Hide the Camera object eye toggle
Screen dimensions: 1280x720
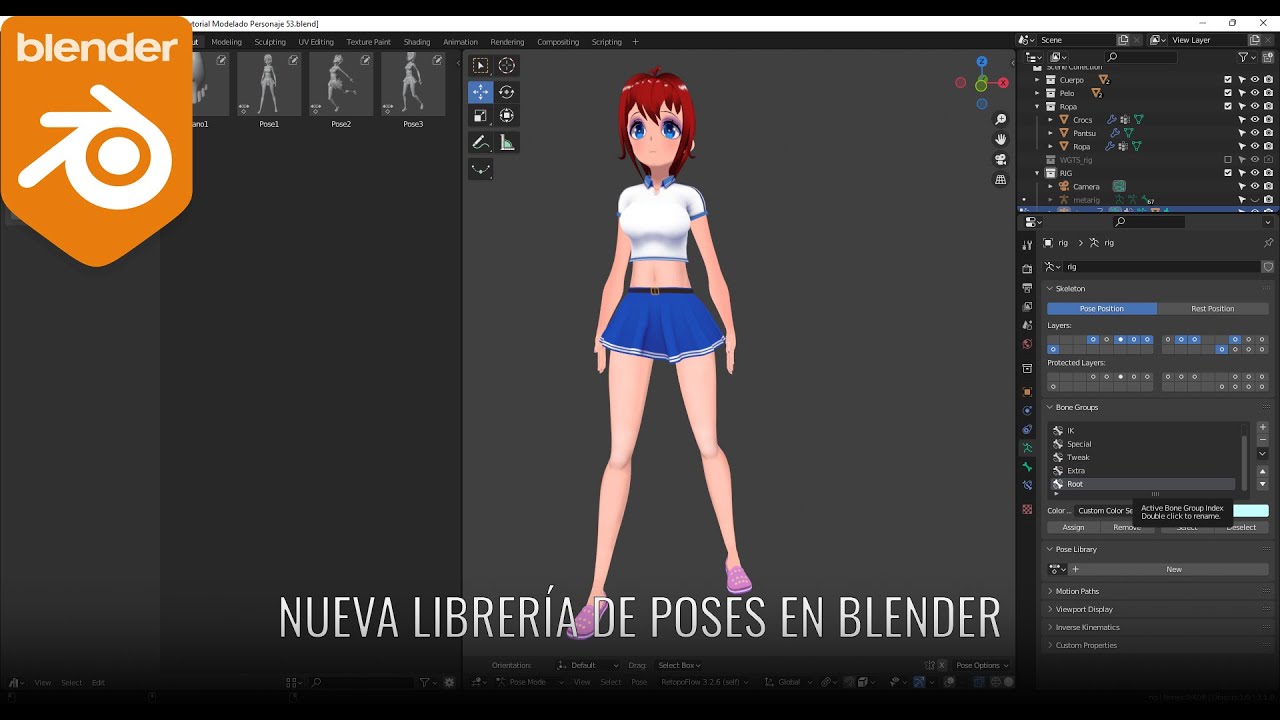(x=1255, y=186)
